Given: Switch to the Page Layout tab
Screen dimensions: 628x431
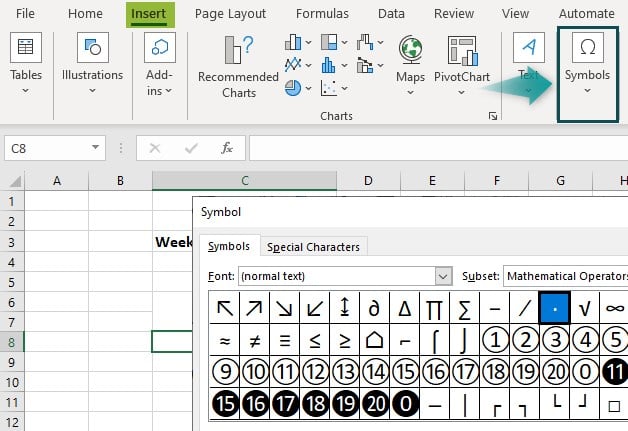Looking at the screenshot, I should coord(230,14).
